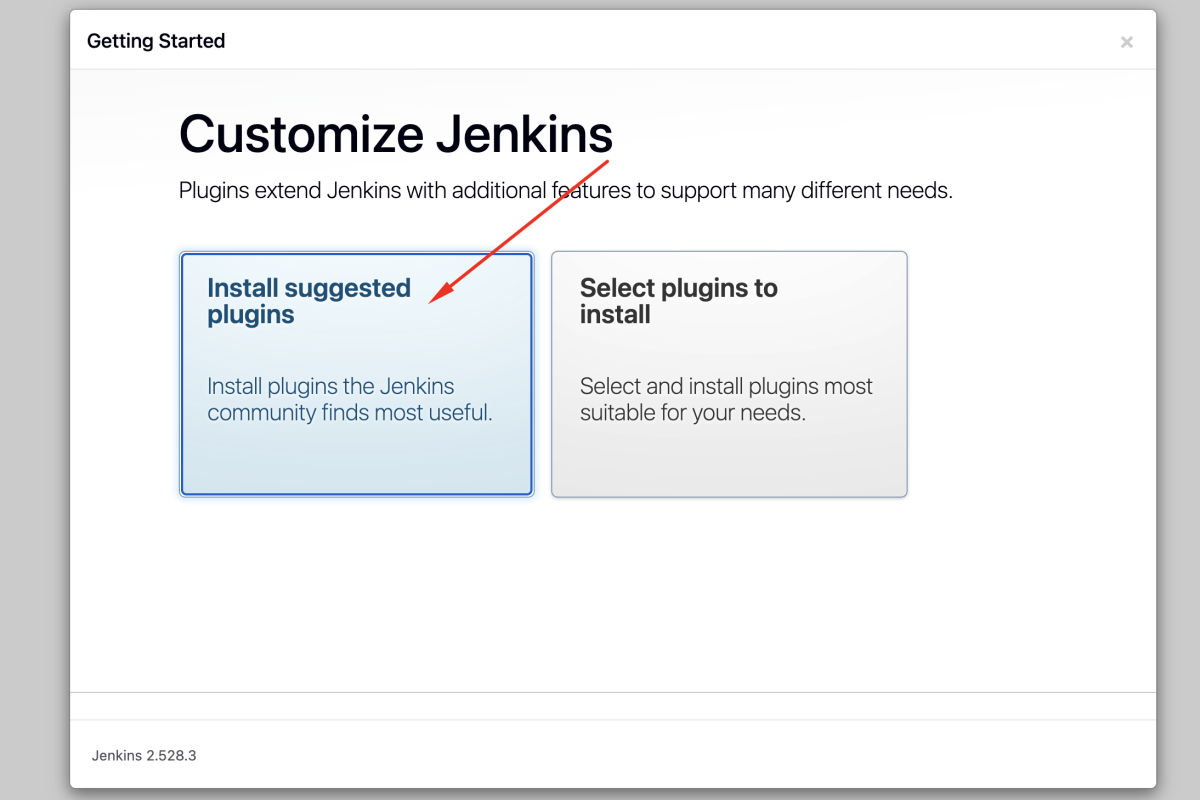Close the Getting Started dialog

click(1126, 42)
